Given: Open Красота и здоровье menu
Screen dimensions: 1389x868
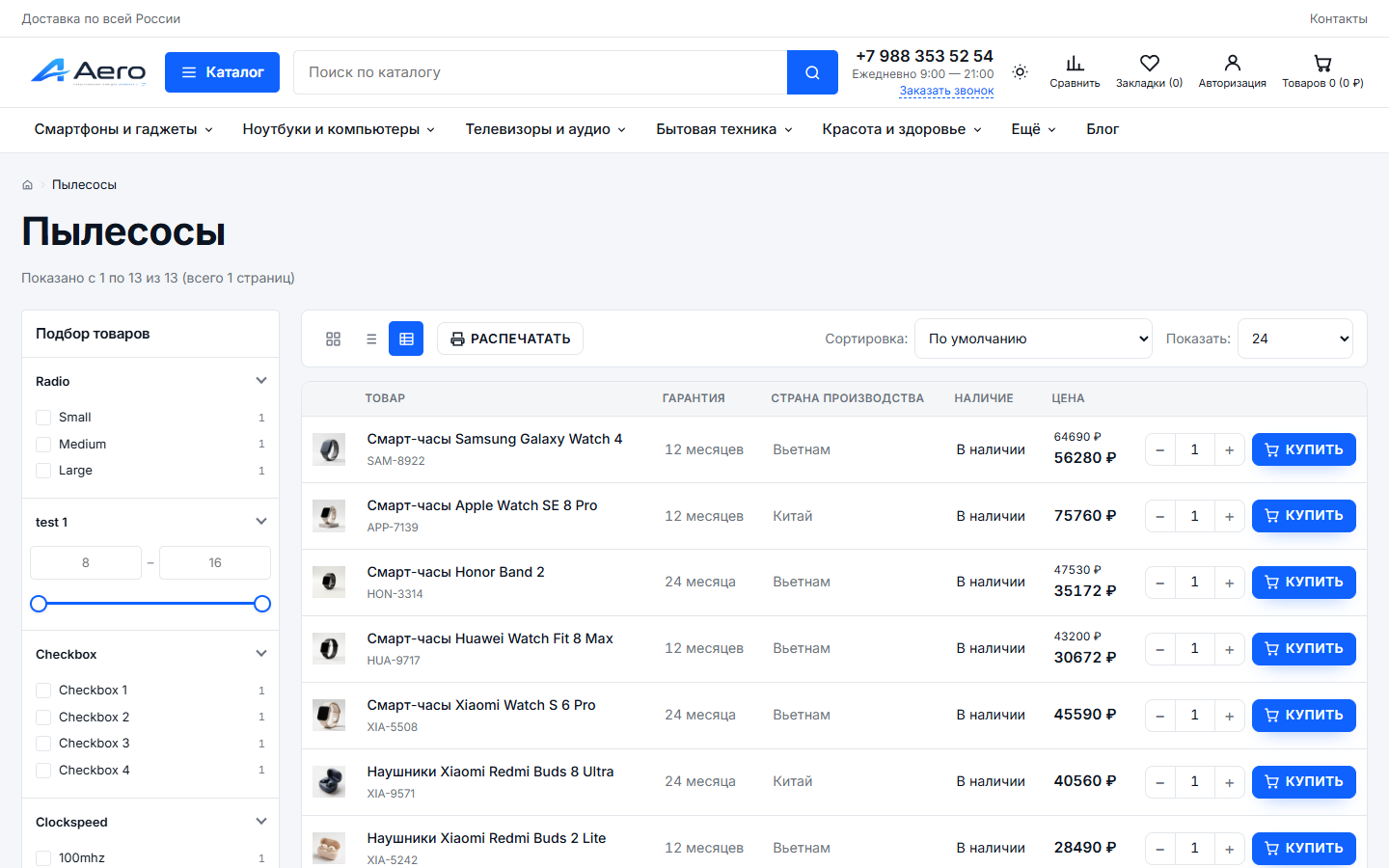Looking at the screenshot, I should [x=902, y=129].
